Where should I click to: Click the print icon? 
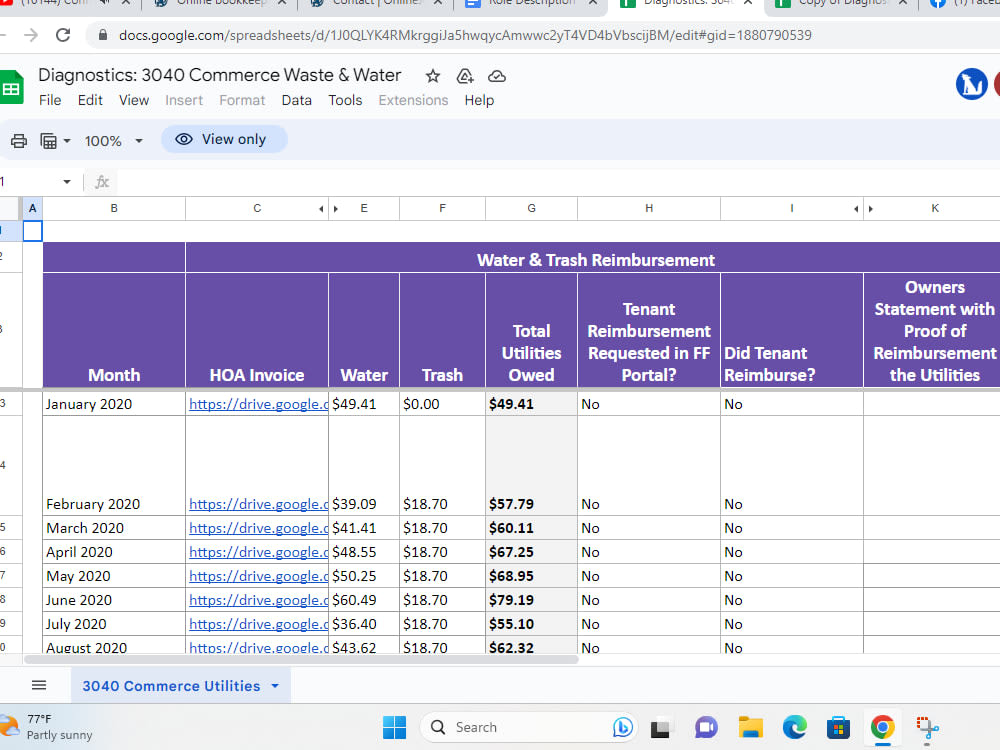point(19,140)
